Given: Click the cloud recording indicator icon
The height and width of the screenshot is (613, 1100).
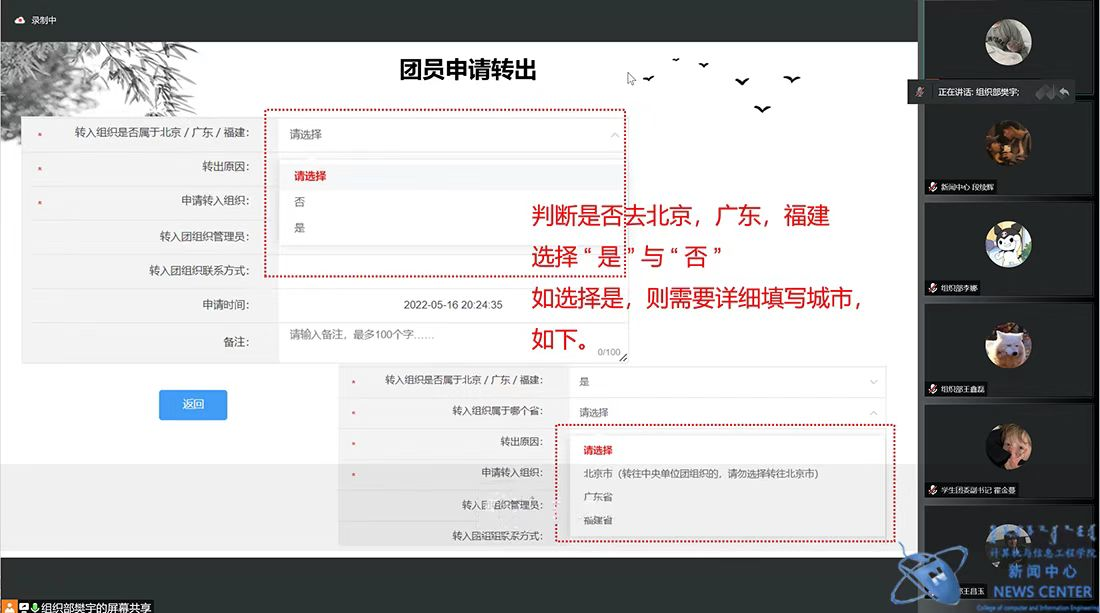Looking at the screenshot, I should point(20,19).
